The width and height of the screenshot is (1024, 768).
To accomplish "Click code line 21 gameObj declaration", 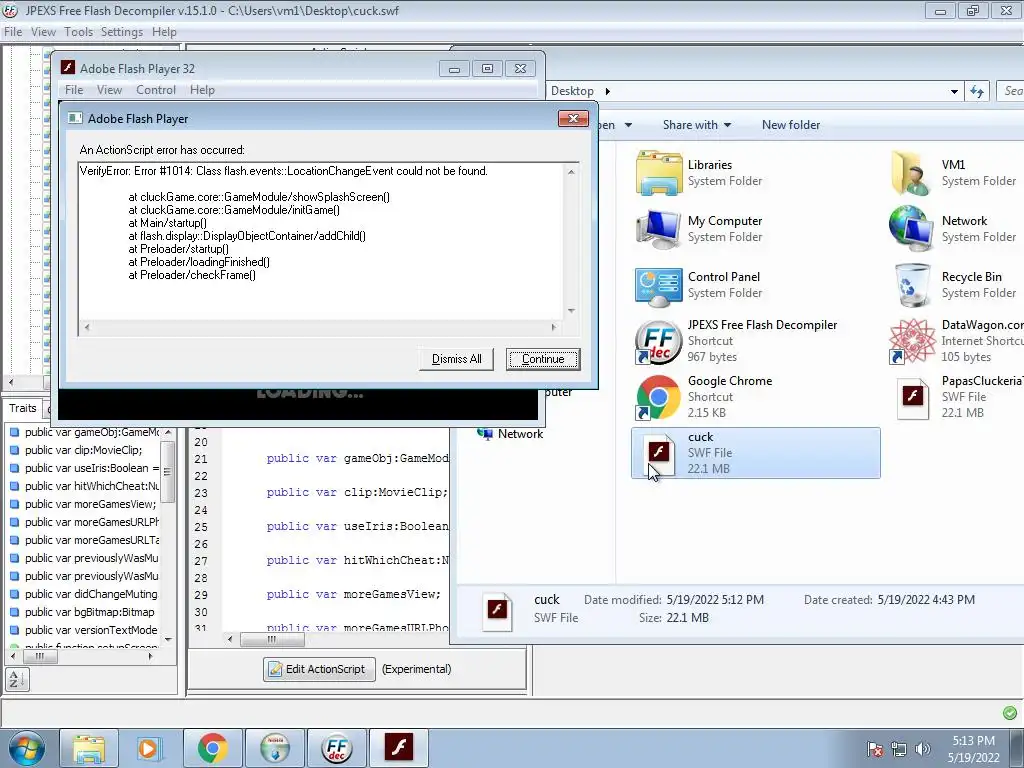I will coord(357,458).
